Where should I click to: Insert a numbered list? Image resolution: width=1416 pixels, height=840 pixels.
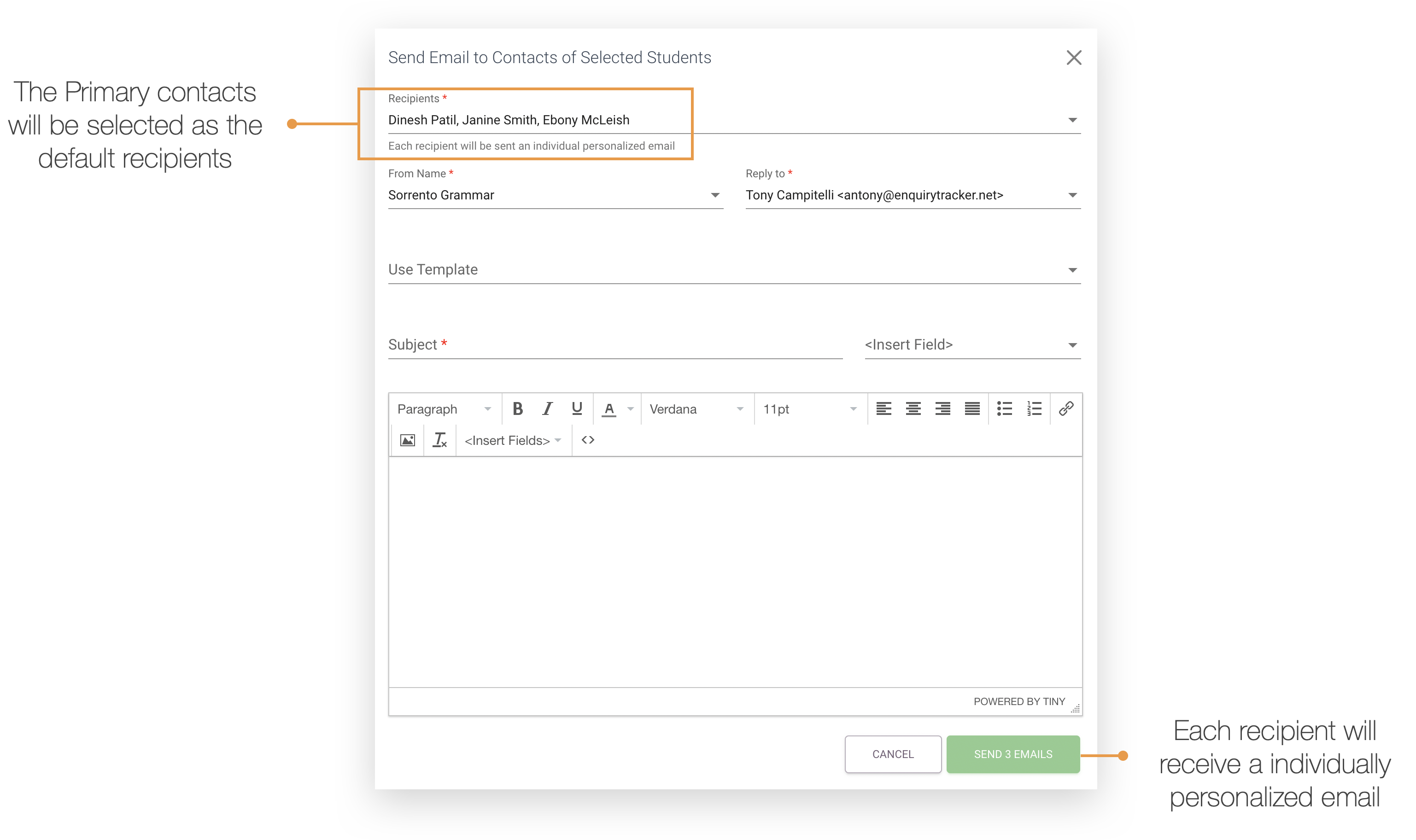[x=1034, y=408]
